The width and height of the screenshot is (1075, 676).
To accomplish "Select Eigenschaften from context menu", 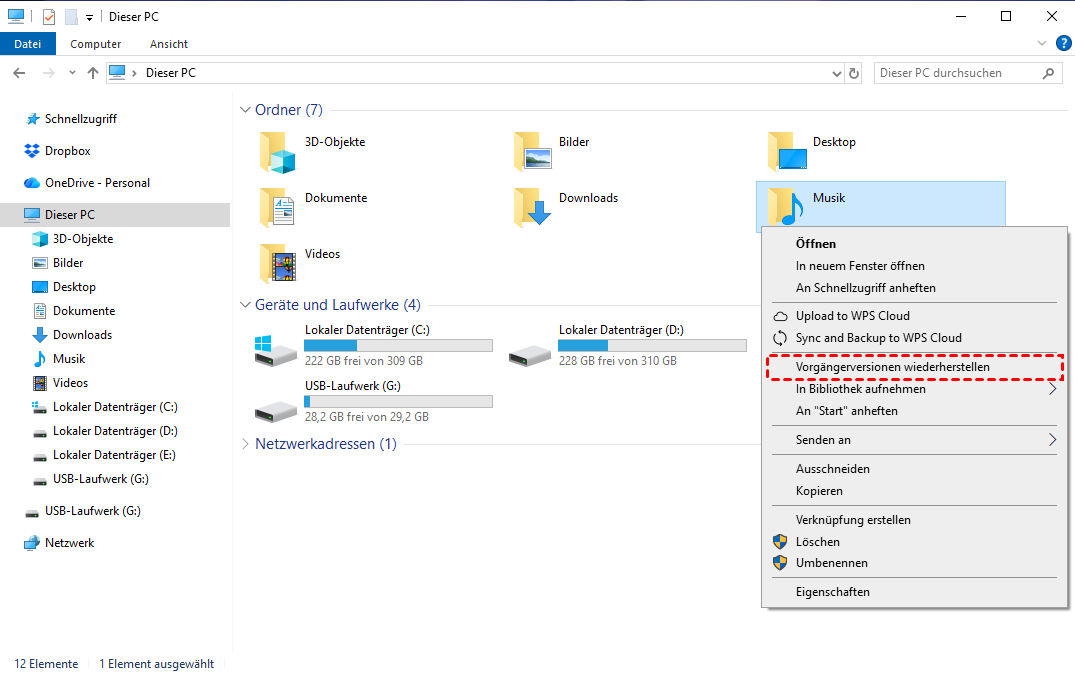I will (x=832, y=592).
